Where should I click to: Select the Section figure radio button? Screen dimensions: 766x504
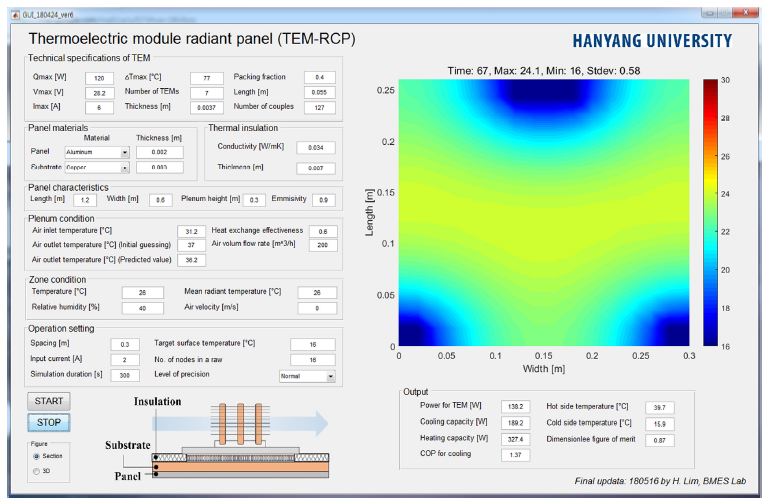38,455
